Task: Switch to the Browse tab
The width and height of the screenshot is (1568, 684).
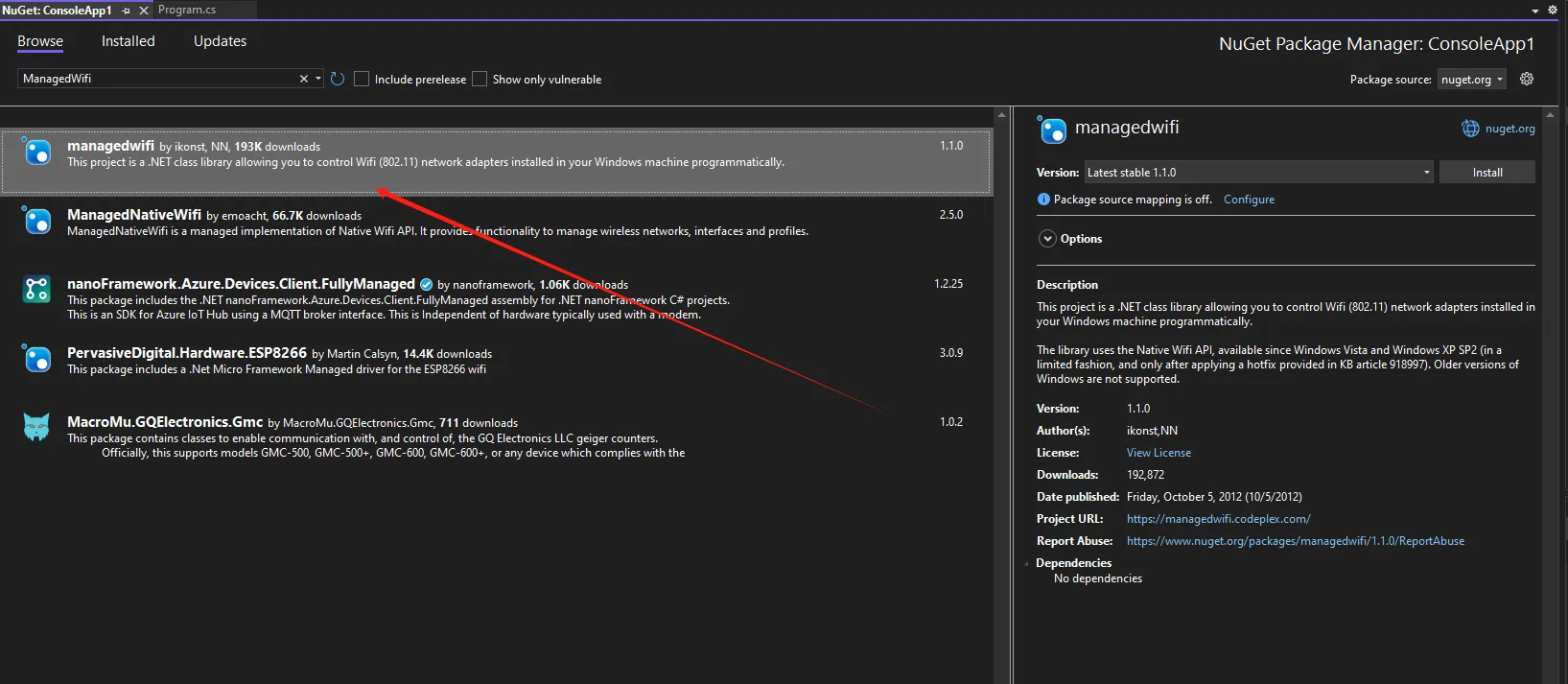Action: [x=40, y=41]
